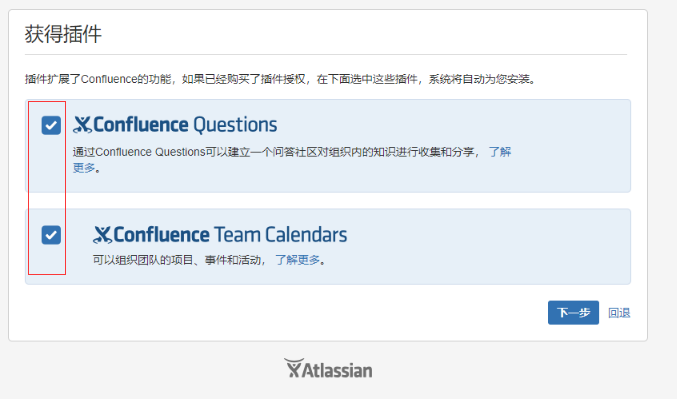
Task: Click the Atlassian wordmark text
Action: click(x=338, y=370)
